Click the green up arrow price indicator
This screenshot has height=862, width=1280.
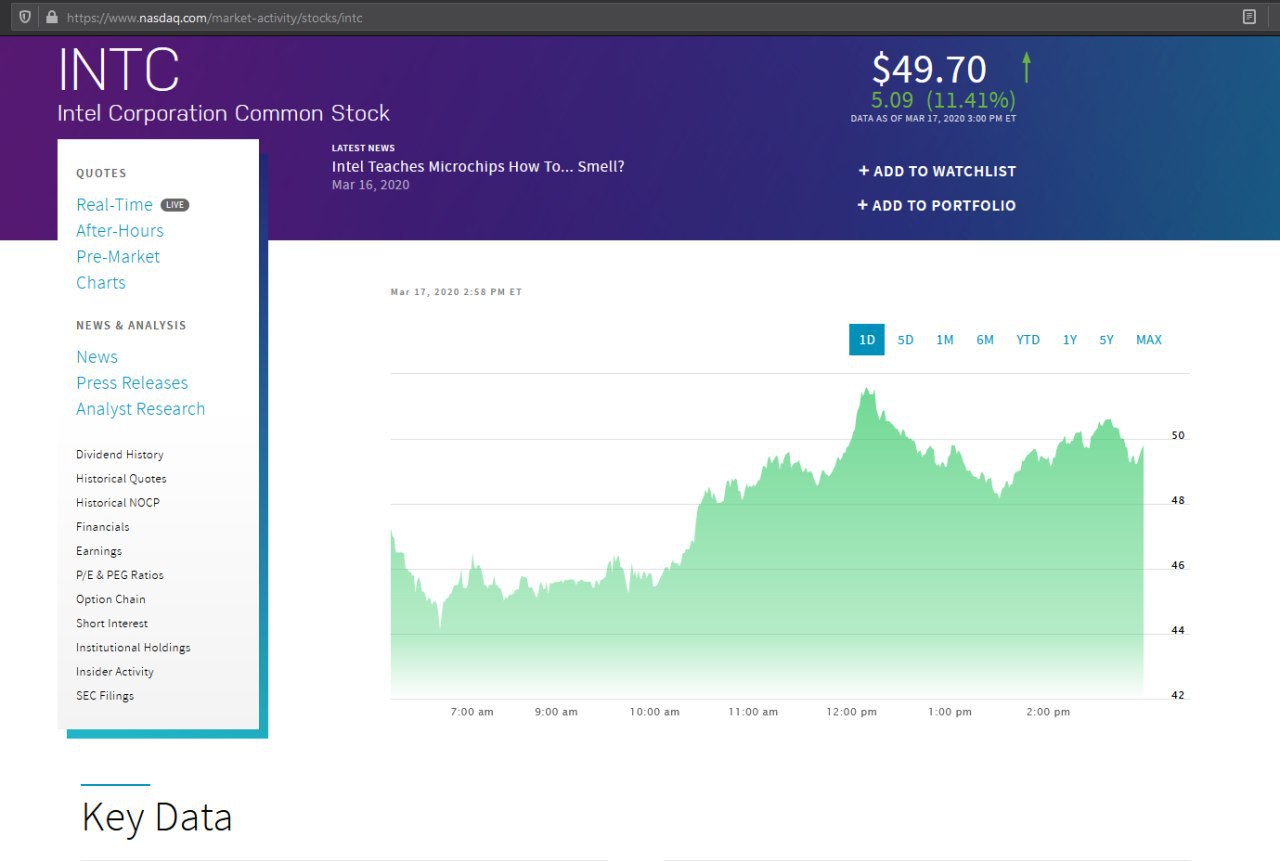click(1026, 67)
